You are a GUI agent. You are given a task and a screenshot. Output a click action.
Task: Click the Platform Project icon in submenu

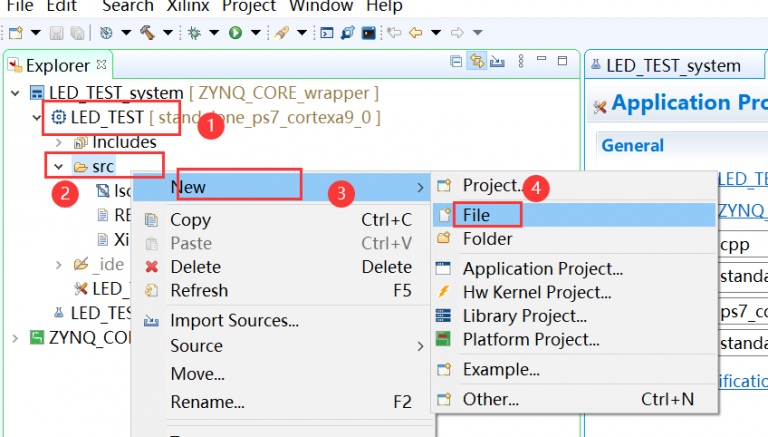(444, 339)
